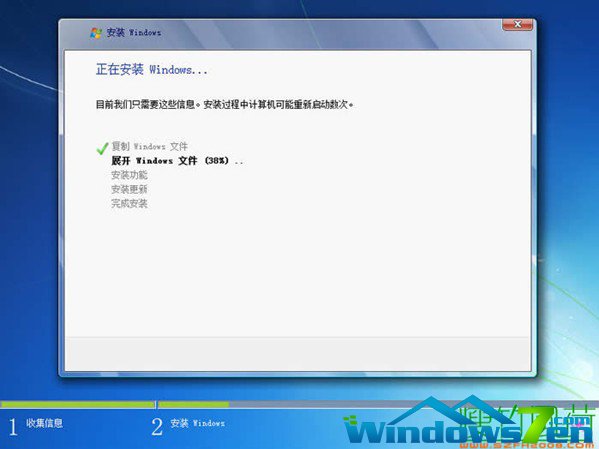
Task: Click the gray footer bar of the dialog
Action: click(x=298, y=353)
